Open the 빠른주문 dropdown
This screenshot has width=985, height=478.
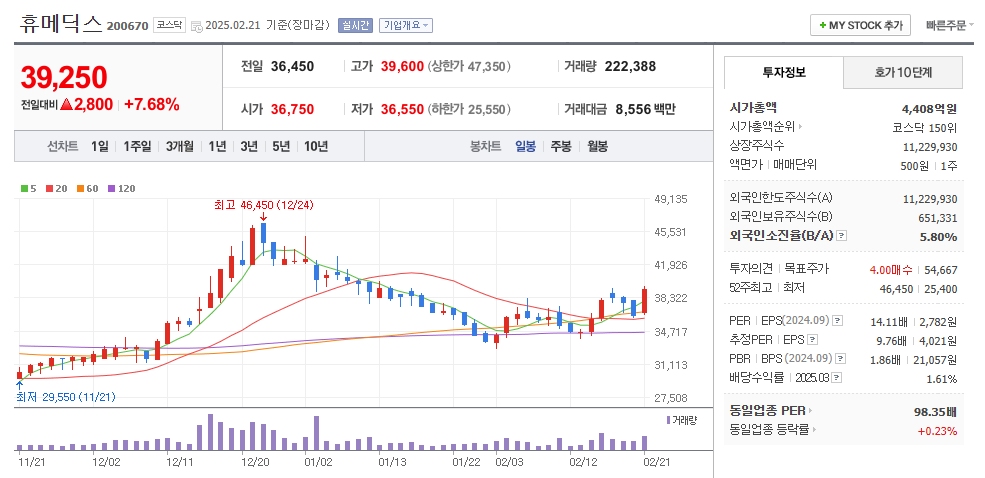pos(950,26)
